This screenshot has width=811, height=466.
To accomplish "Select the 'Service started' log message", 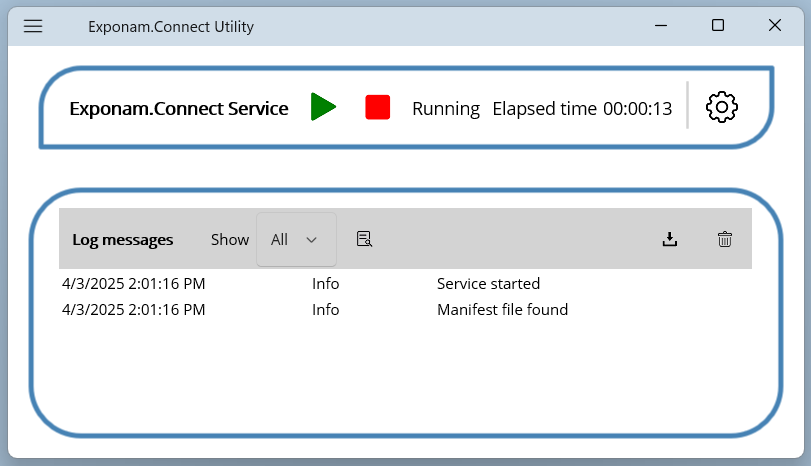I will [x=488, y=283].
